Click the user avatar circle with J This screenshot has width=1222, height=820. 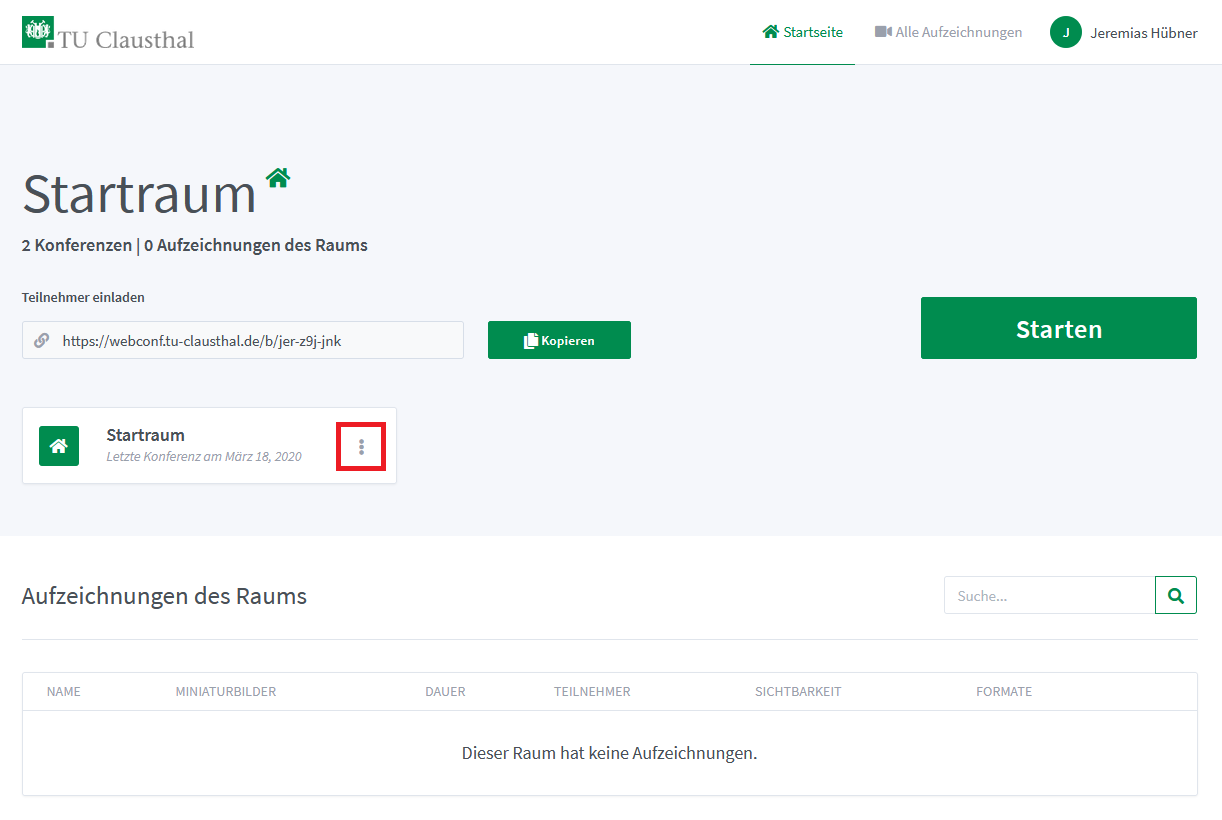pos(1065,33)
